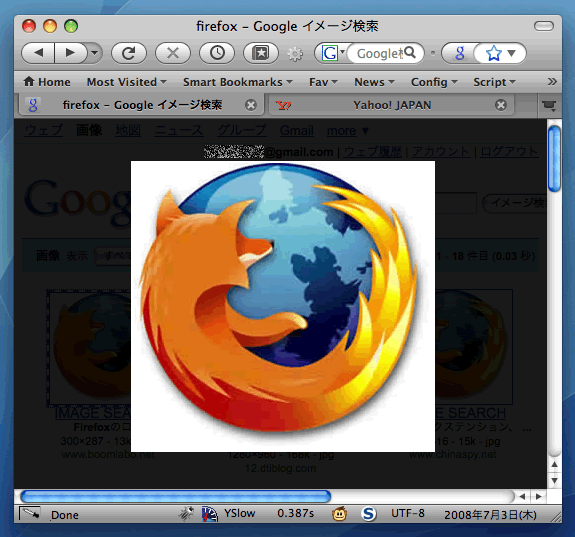Click the dimmed right Firefox thumbnail
Viewport: 575px width, 537px height.
[473, 348]
